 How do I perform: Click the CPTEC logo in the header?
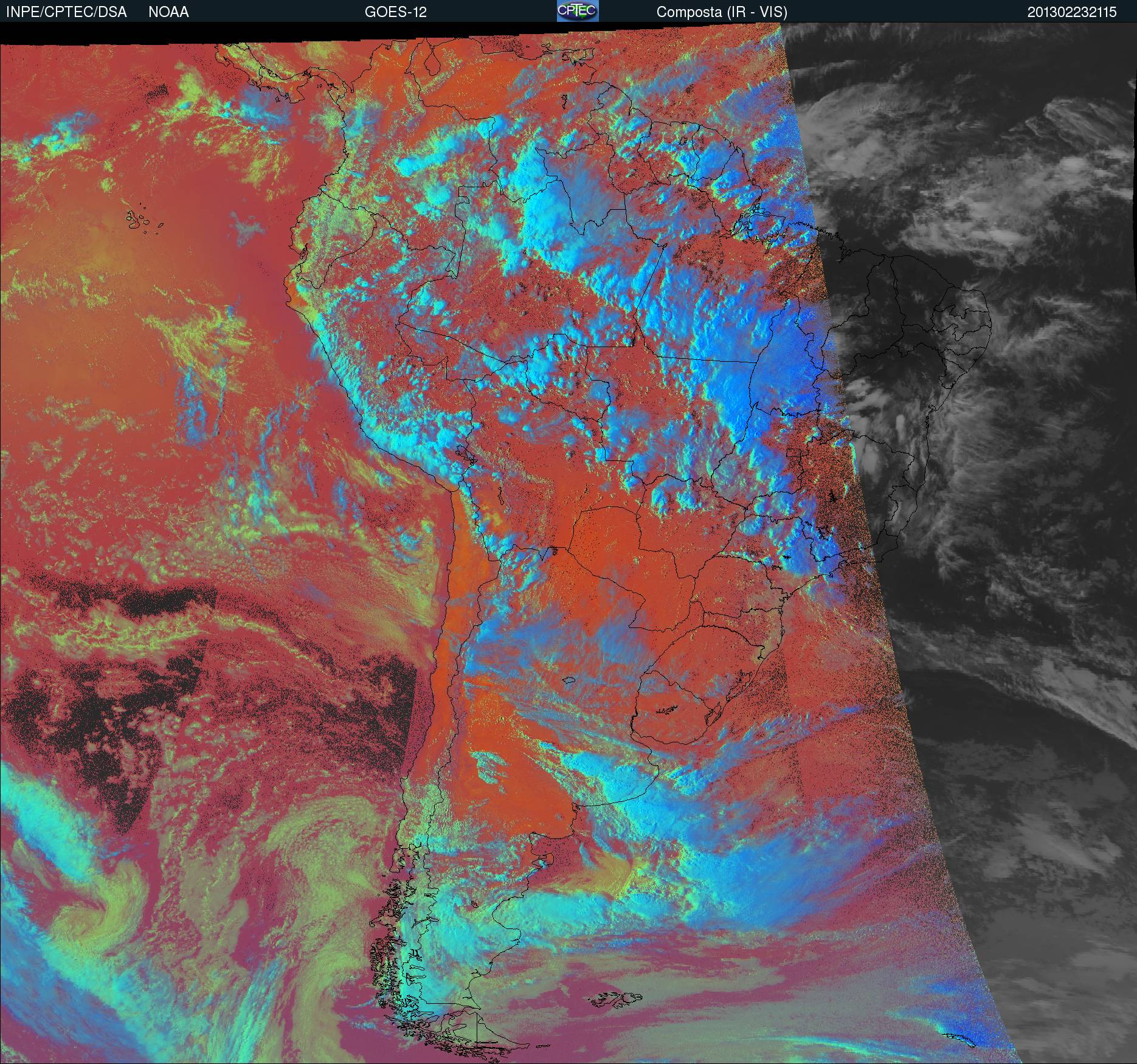[x=578, y=11]
